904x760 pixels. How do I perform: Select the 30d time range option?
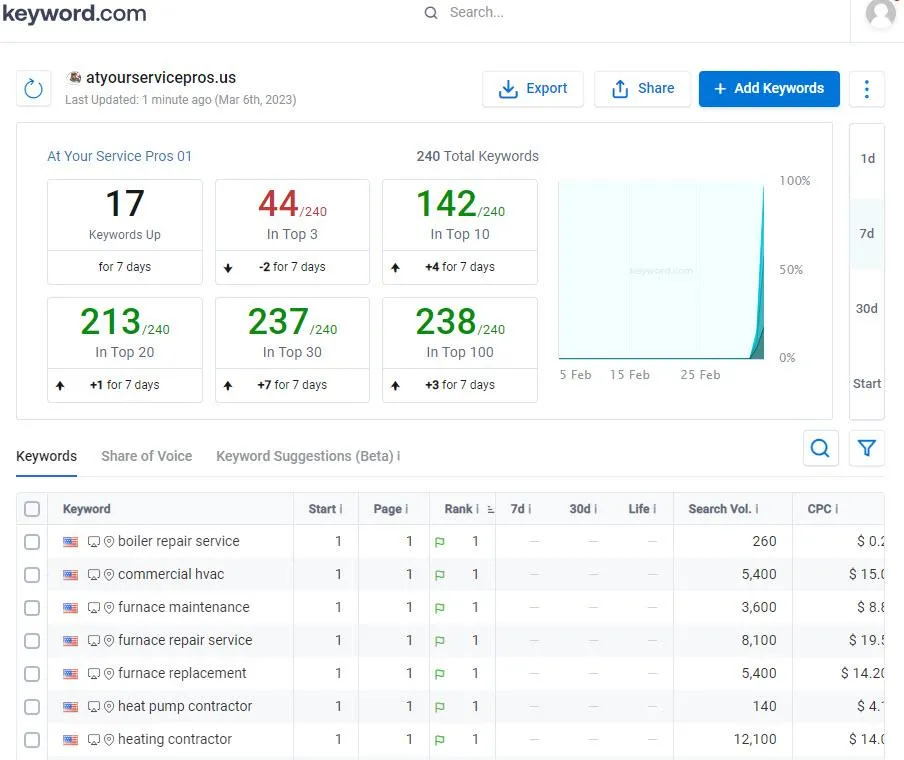866,308
